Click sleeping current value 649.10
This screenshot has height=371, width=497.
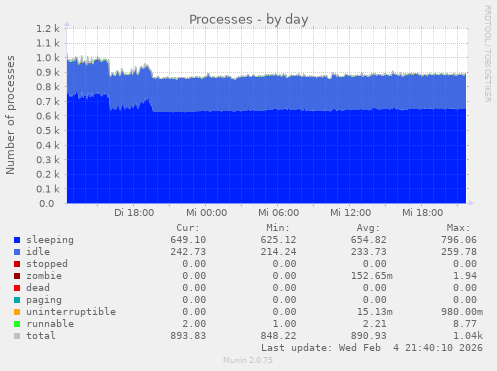coord(188,240)
